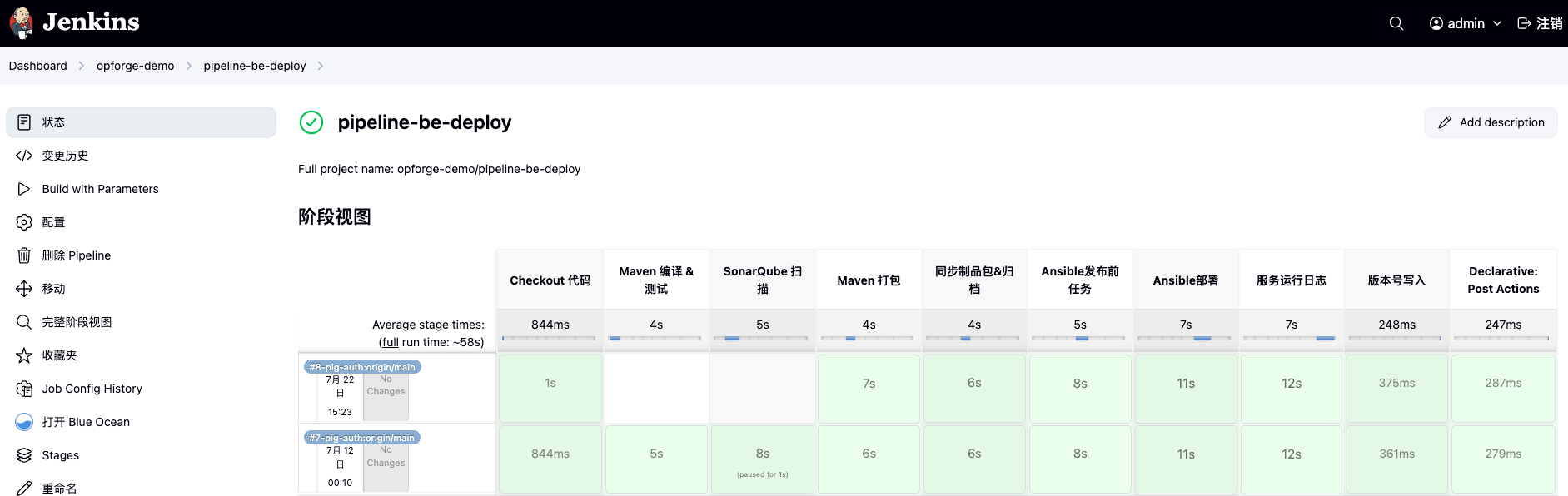The height and width of the screenshot is (496, 1568).
Task: Click the 'full' run time link
Action: click(390, 342)
